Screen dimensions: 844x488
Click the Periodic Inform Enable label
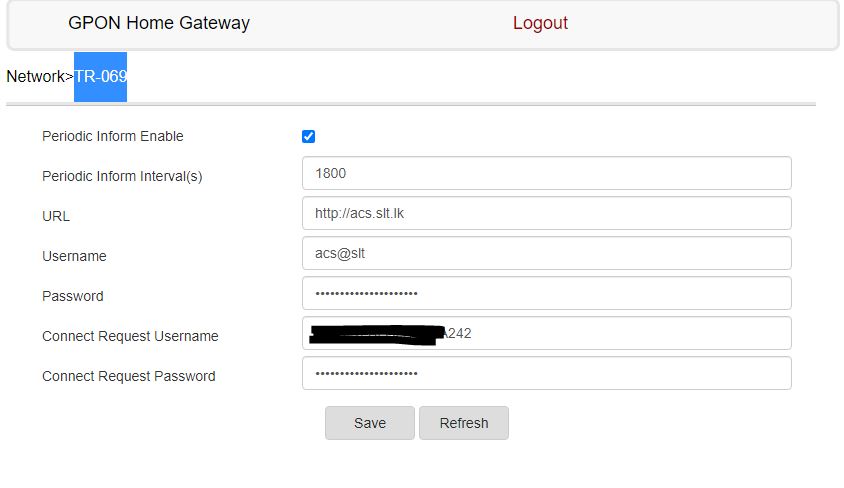[x=112, y=136]
